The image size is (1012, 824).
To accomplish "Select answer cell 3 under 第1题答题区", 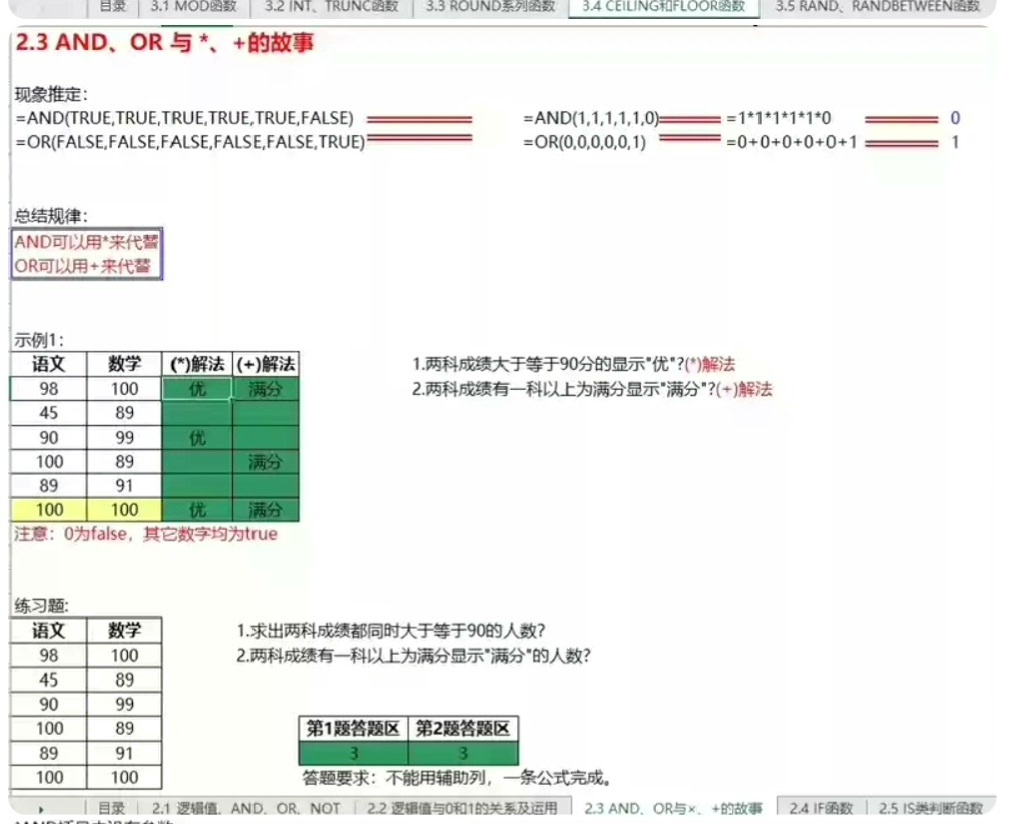I will coord(353,753).
